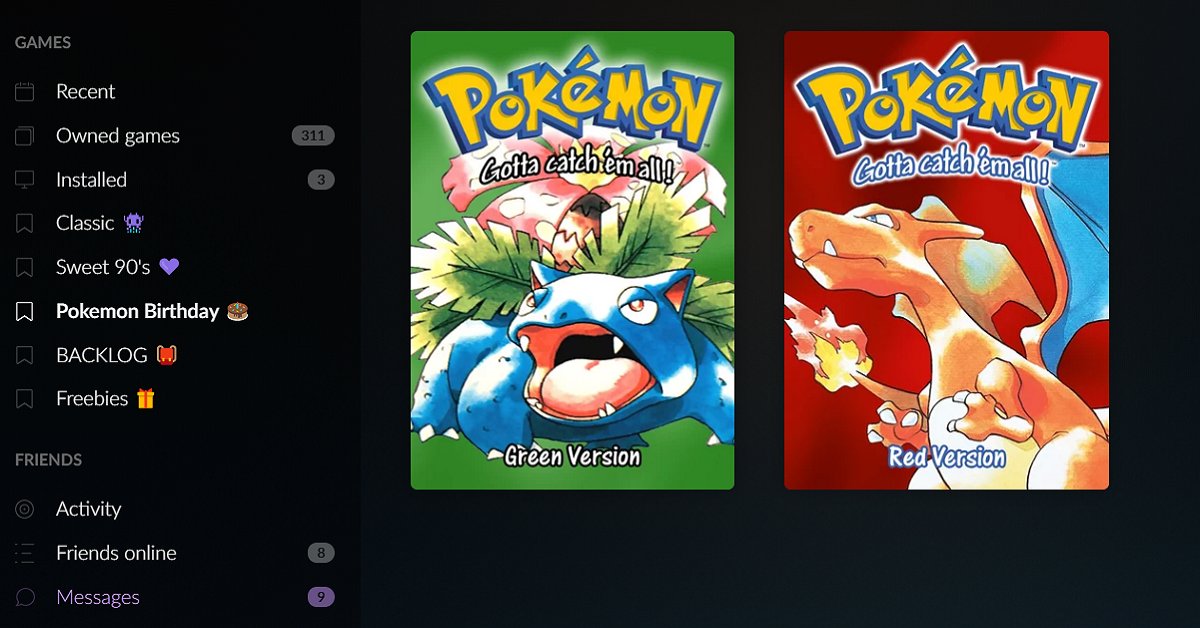Click the 311 owned games count badge

pos(313,136)
